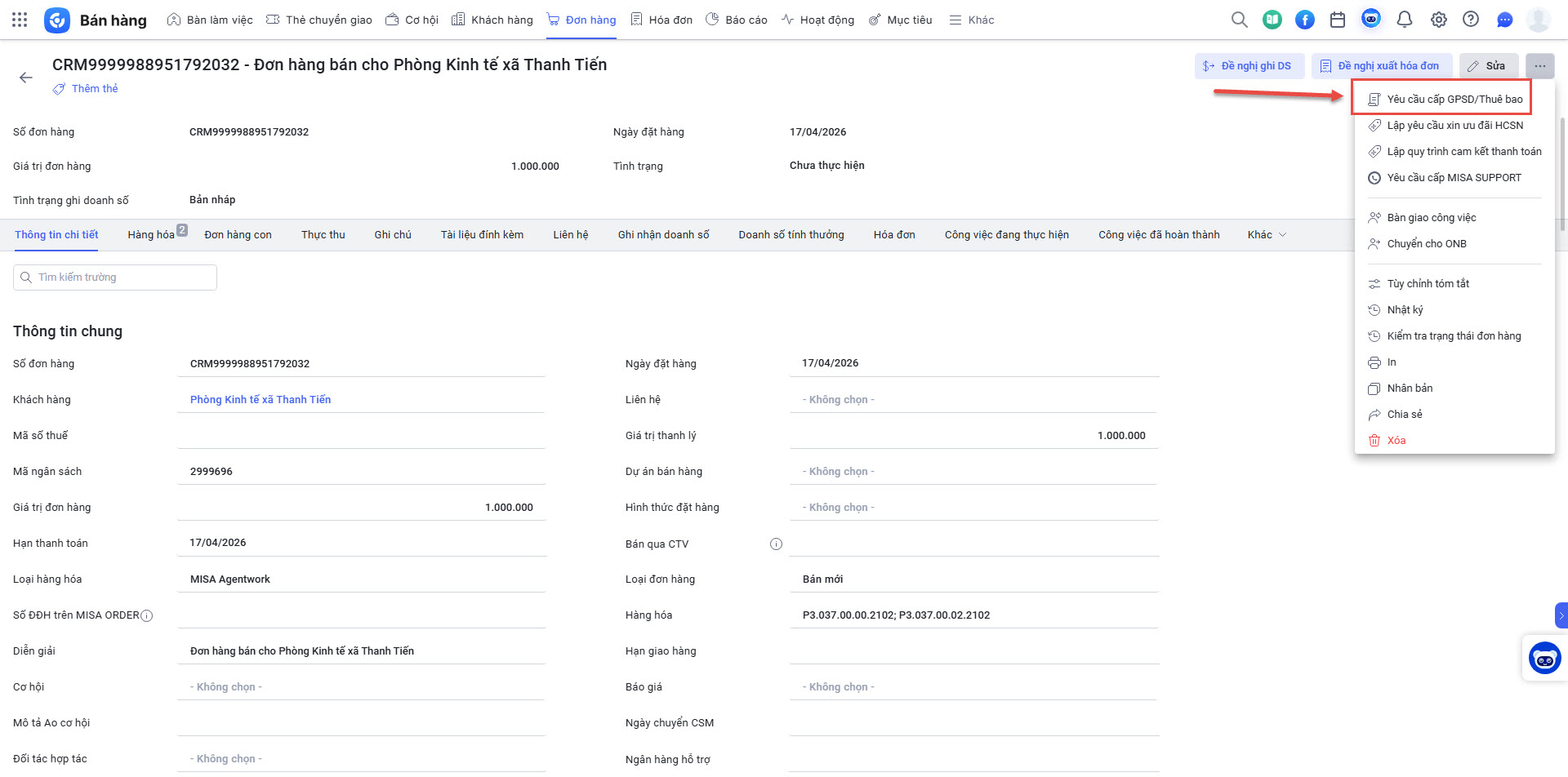Click the Sửa button

click(x=1487, y=66)
